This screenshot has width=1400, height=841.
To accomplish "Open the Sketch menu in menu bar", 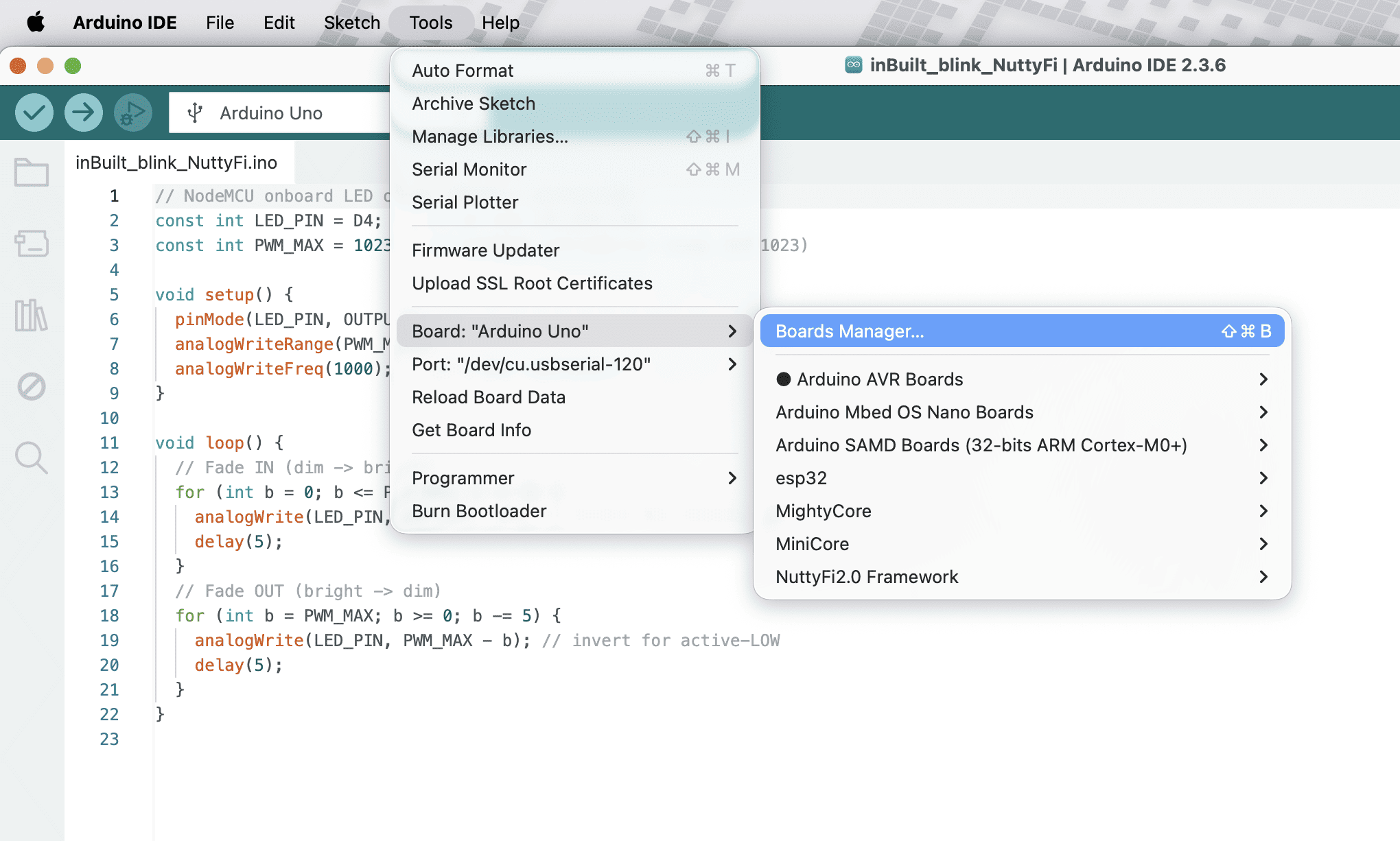I will (x=351, y=23).
